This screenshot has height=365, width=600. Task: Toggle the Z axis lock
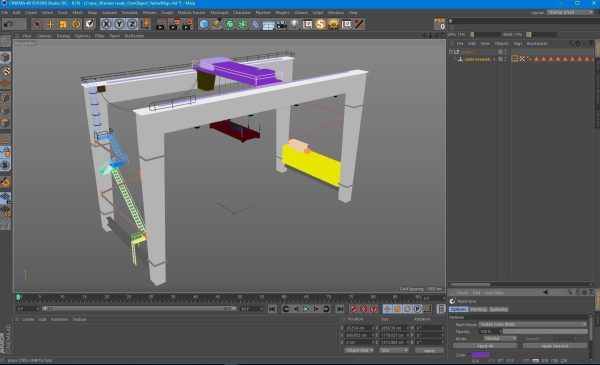click(x=132, y=24)
